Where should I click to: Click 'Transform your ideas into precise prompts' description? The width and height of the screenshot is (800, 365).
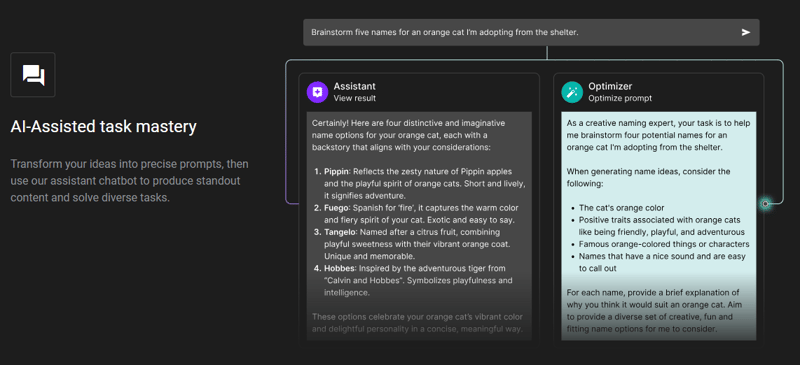[130, 181]
